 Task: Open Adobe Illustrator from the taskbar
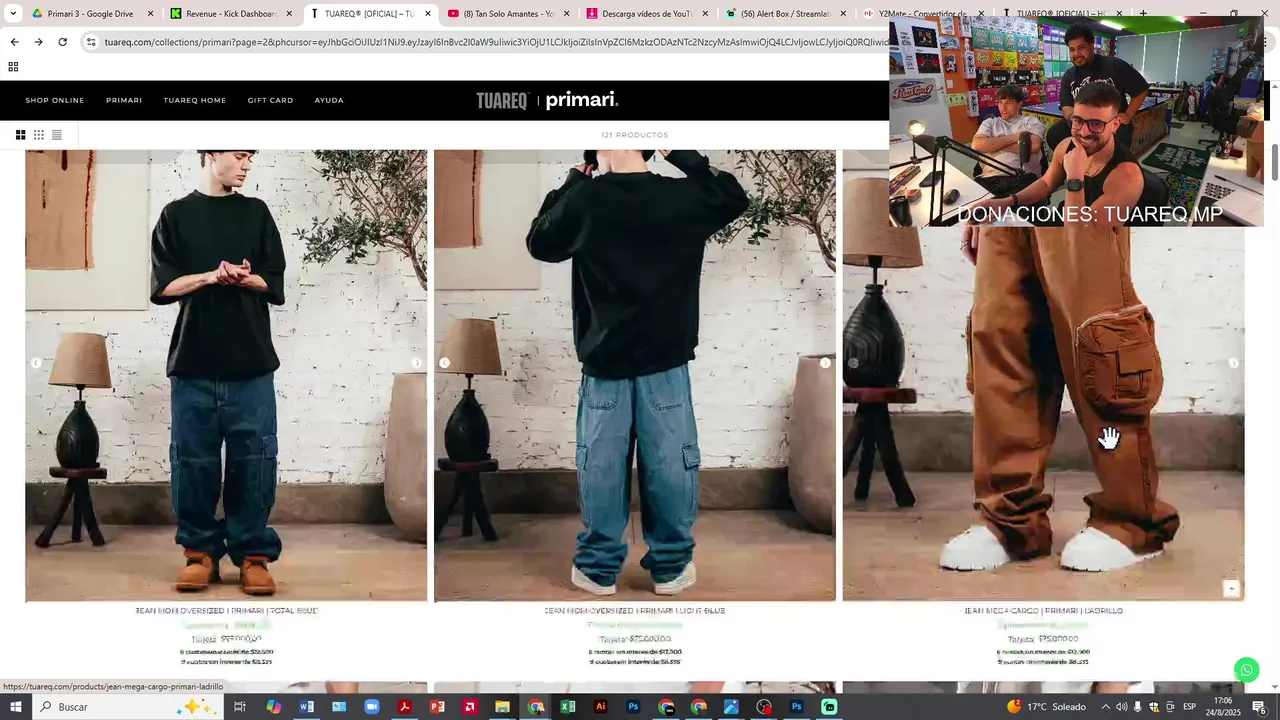(x=600, y=707)
